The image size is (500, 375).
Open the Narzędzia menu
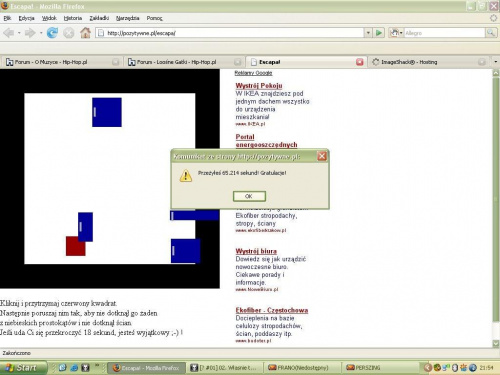[128, 18]
